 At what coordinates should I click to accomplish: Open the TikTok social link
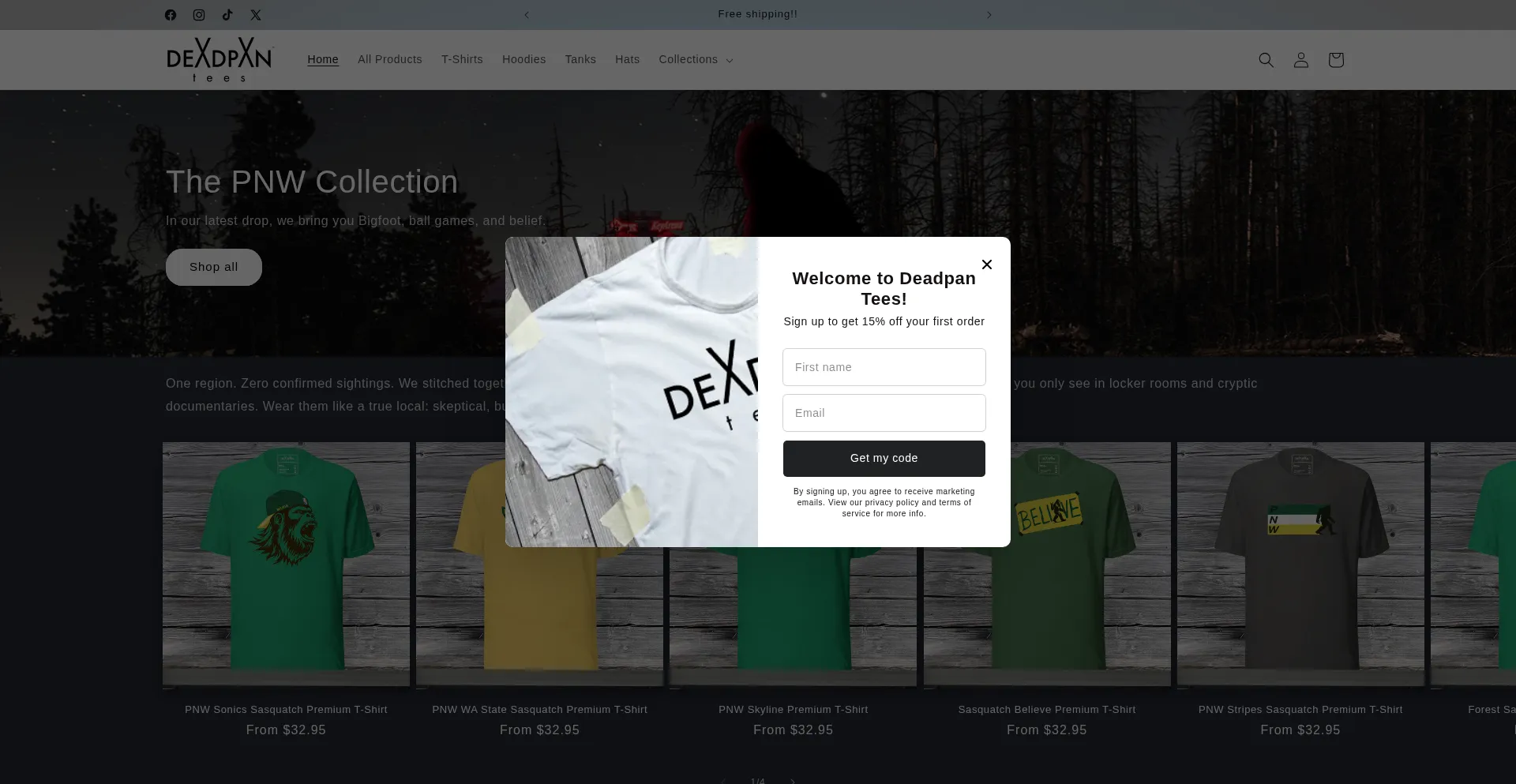(227, 15)
